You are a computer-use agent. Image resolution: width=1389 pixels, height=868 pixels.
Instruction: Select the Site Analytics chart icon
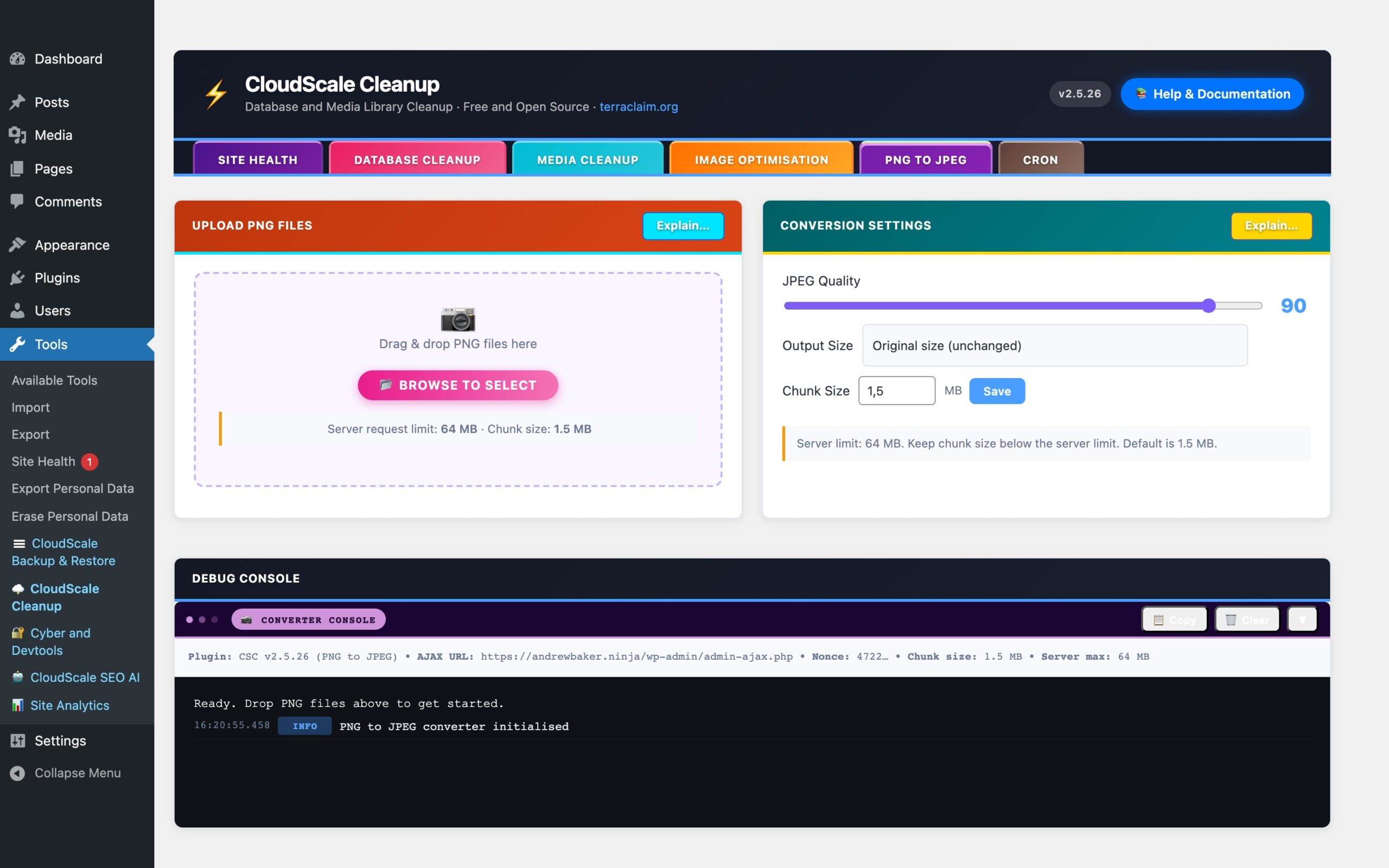tap(18, 705)
